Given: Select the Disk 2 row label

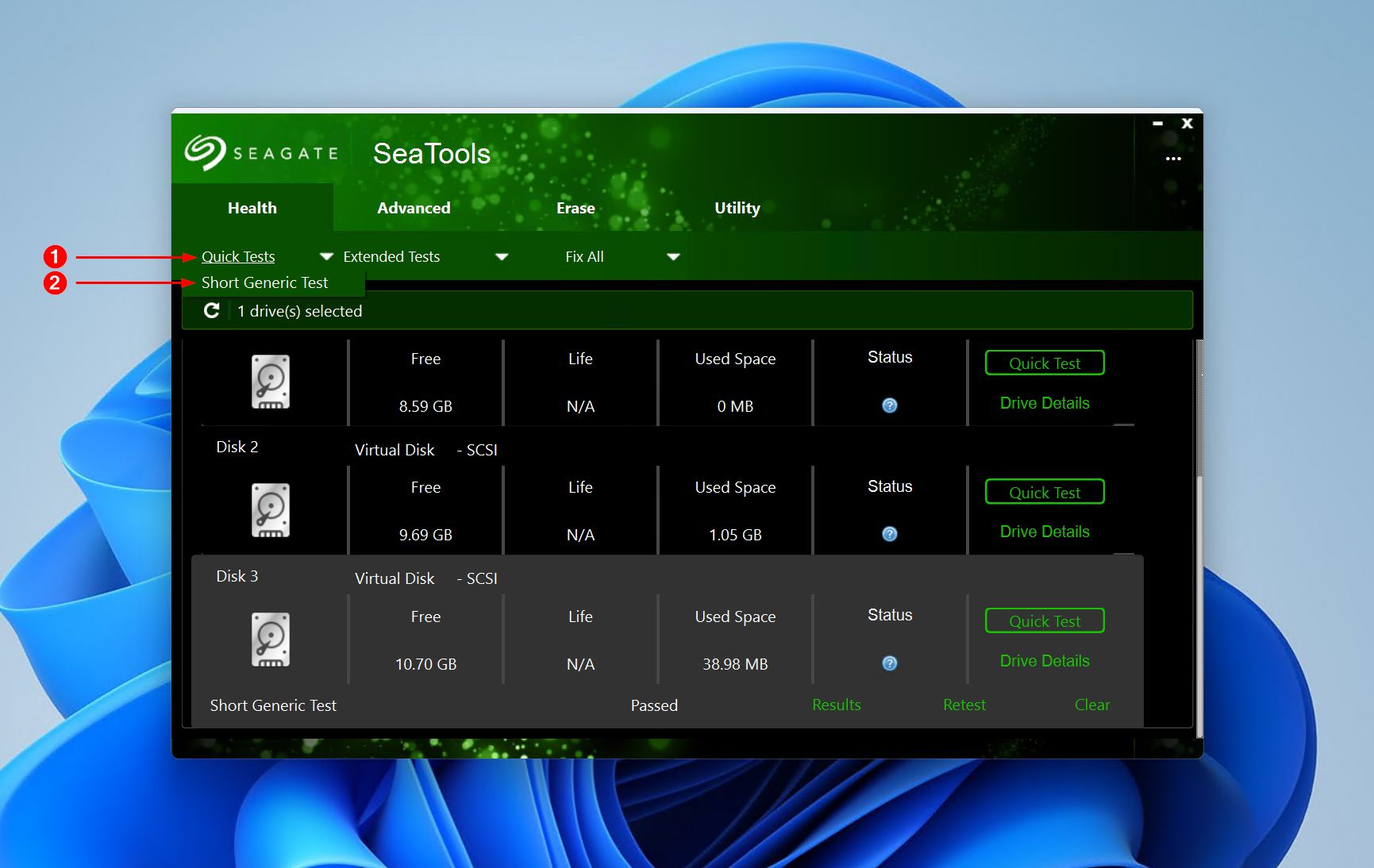Looking at the screenshot, I should (x=237, y=447).
